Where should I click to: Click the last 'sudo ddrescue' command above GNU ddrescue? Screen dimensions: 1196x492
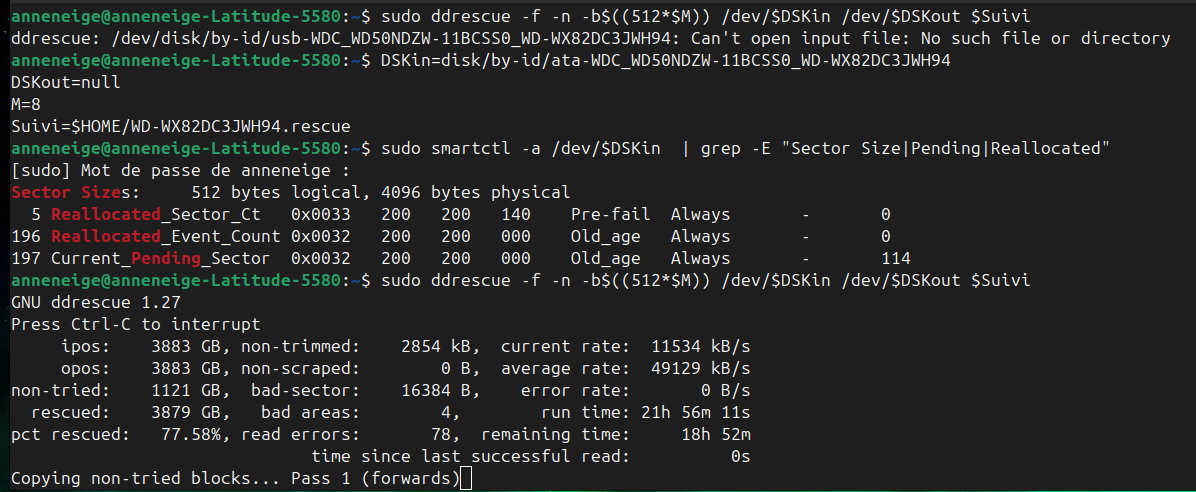[x=705, y=281]
